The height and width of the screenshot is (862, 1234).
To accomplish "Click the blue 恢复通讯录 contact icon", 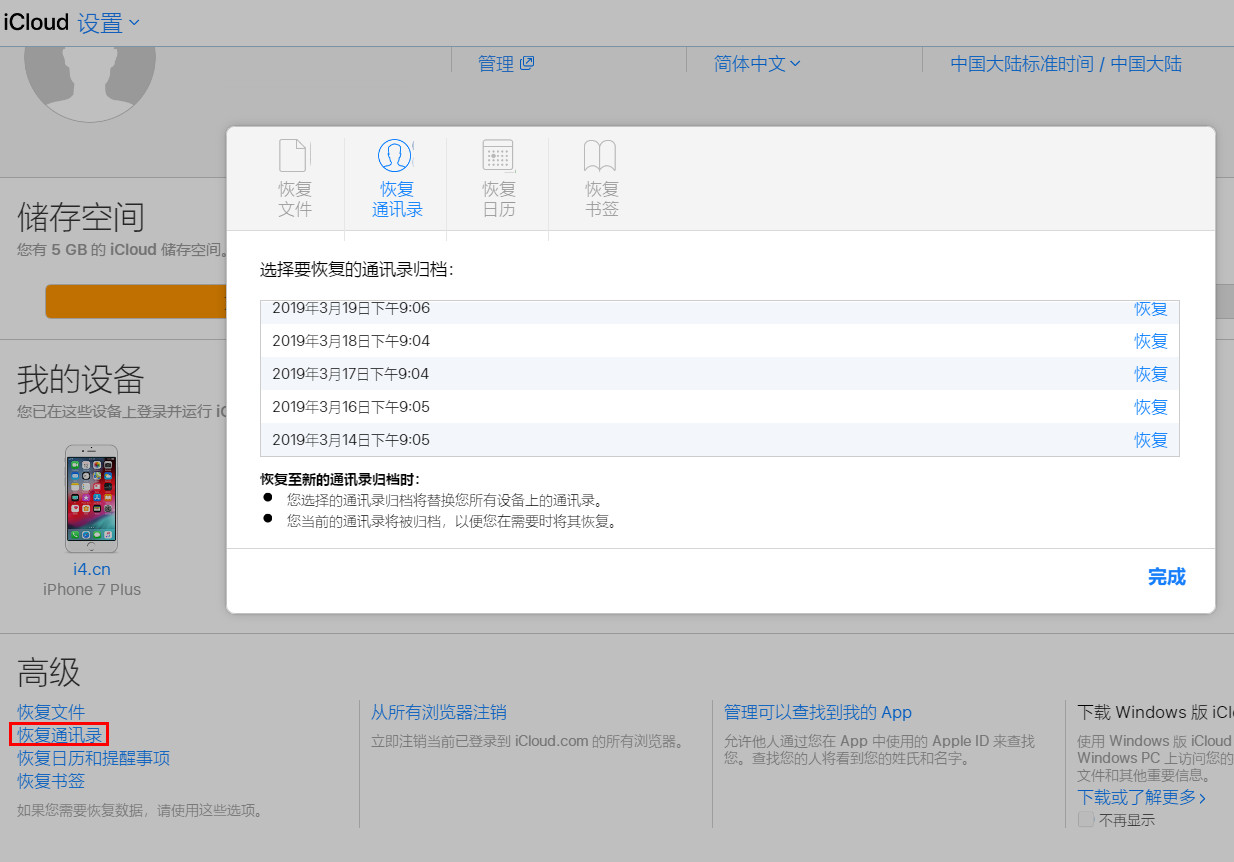I will [395, 155].
